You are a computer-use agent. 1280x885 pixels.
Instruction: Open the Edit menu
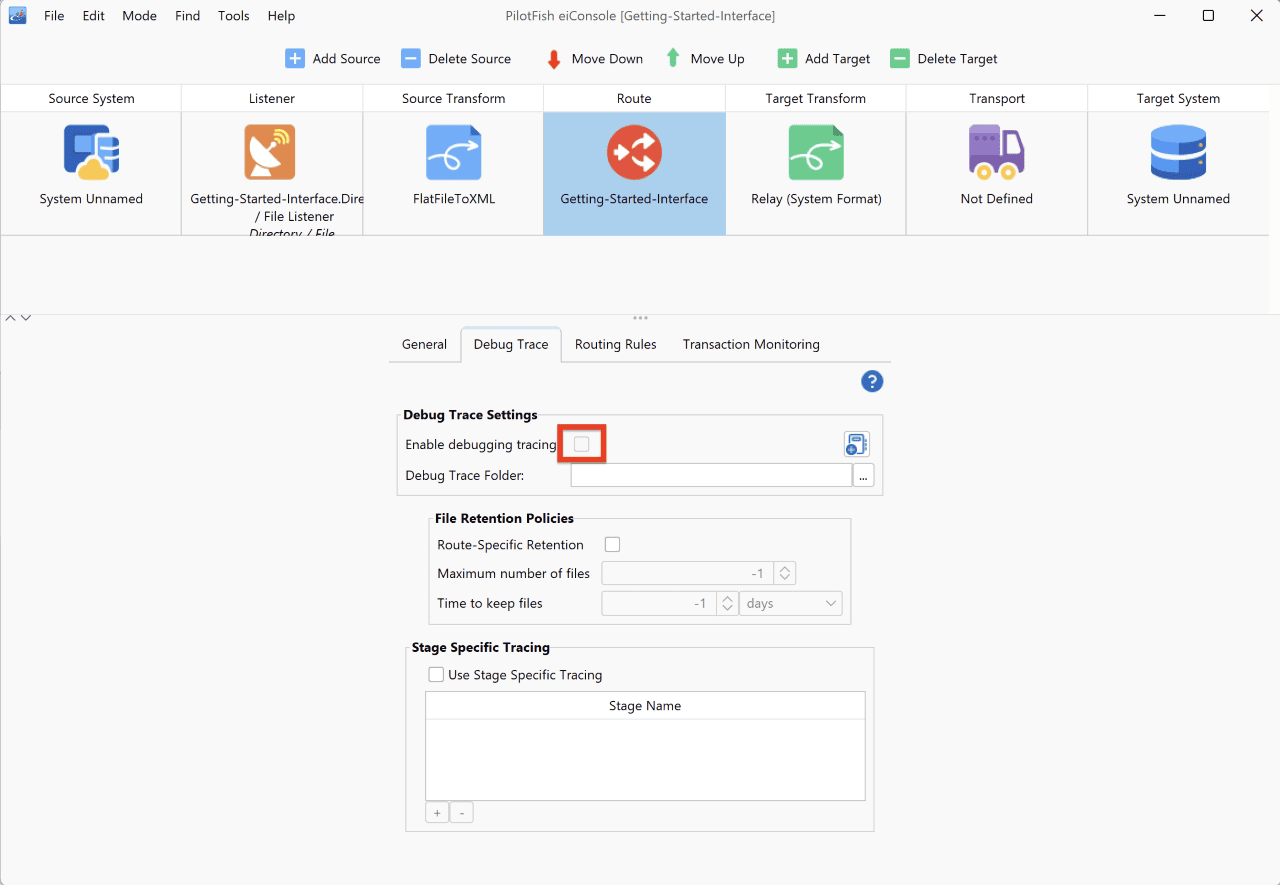(x=94, y=16)
